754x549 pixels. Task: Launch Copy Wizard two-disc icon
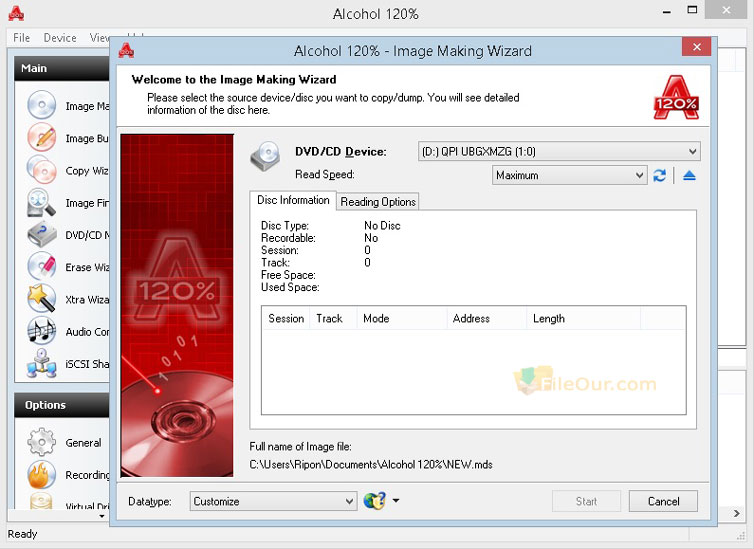tap(41, 170)
